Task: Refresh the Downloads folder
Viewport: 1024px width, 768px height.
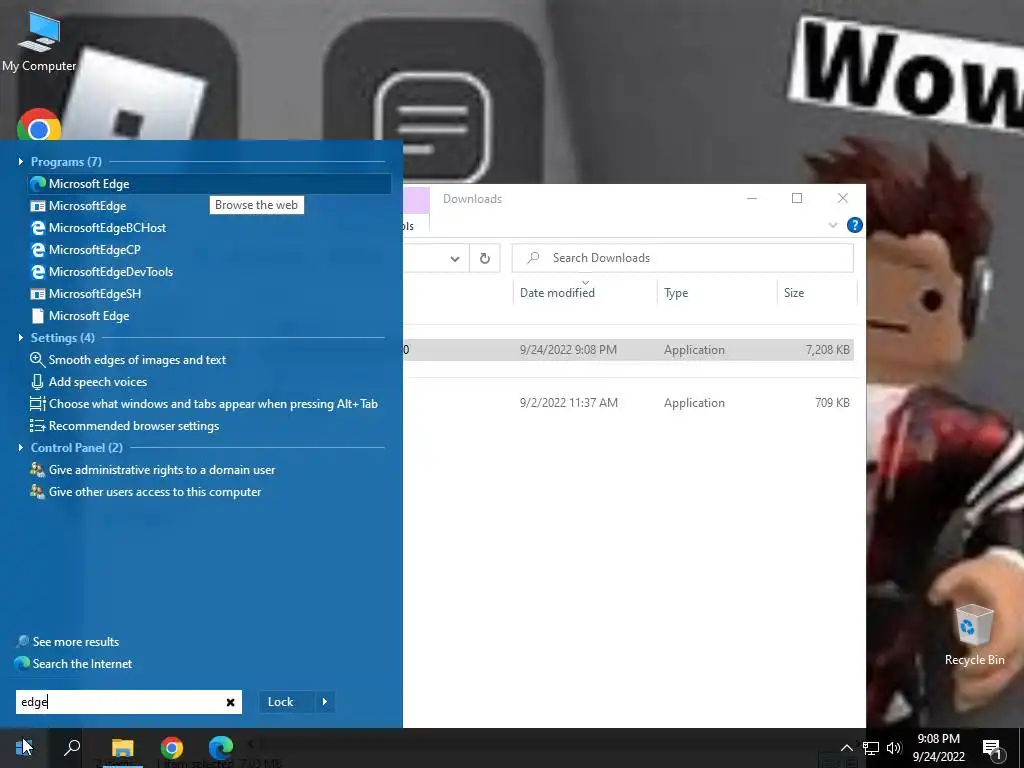Action: (485, 258)
